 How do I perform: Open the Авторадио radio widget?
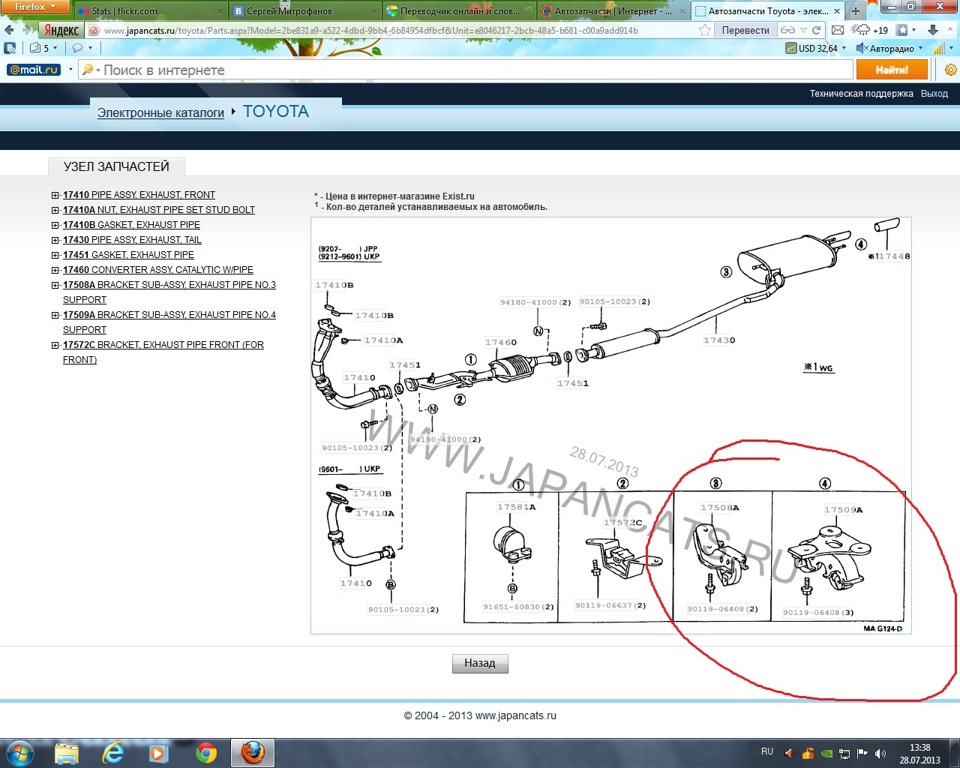(889, 48)
